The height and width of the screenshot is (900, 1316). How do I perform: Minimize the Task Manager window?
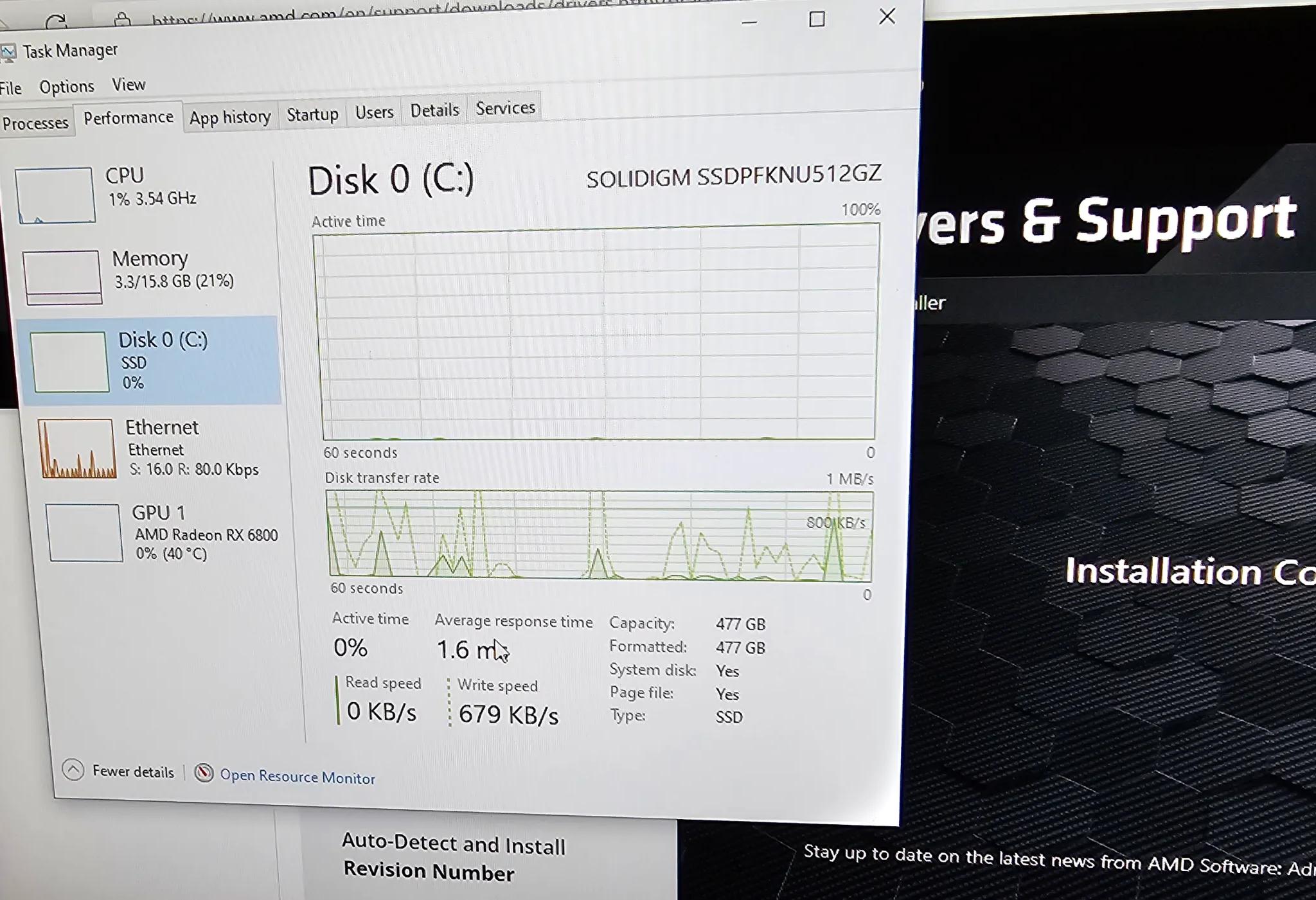tap(749, 22)
